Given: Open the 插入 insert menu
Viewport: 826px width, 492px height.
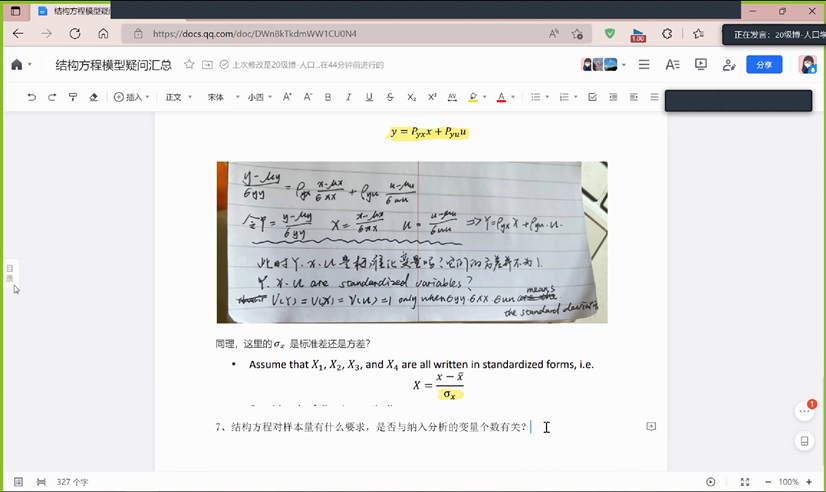Looking at the screenshot, I should tap(132, 97).
